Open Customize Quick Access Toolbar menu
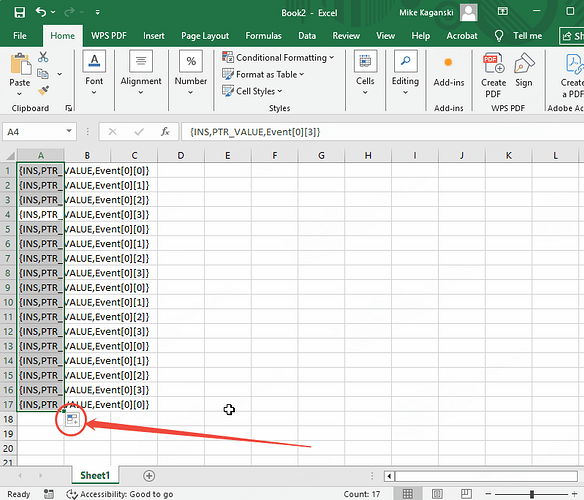Viewport: 584px width, 500px height. point(98,12)
